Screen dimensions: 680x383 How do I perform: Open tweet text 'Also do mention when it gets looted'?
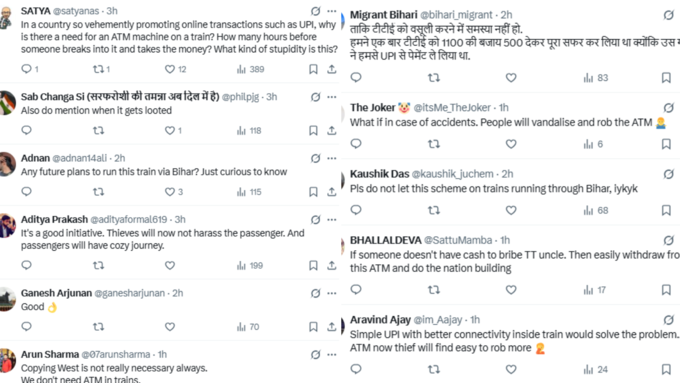click(96, 111)
